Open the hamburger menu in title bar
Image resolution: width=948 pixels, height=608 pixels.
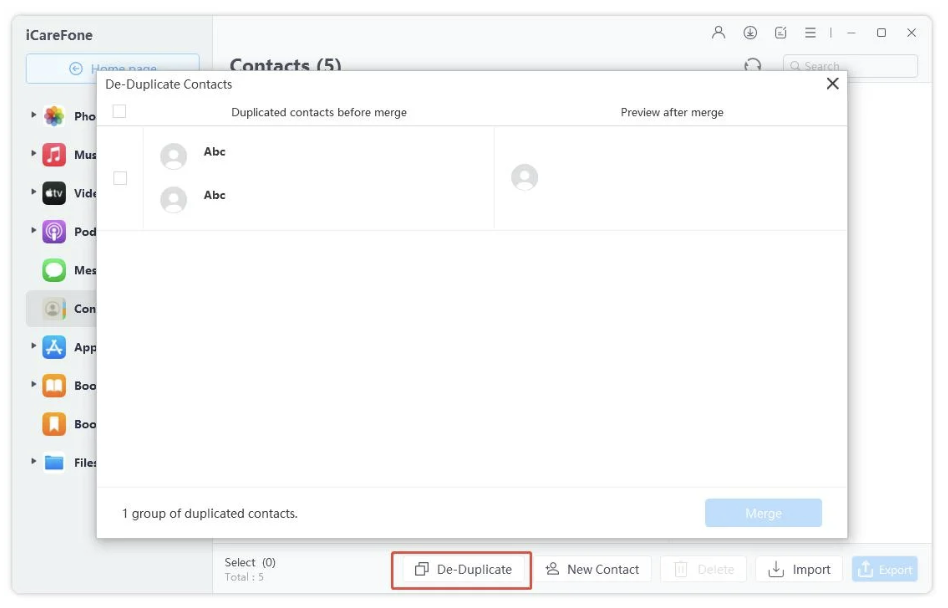pyautogui.click(x=810, y=33)
